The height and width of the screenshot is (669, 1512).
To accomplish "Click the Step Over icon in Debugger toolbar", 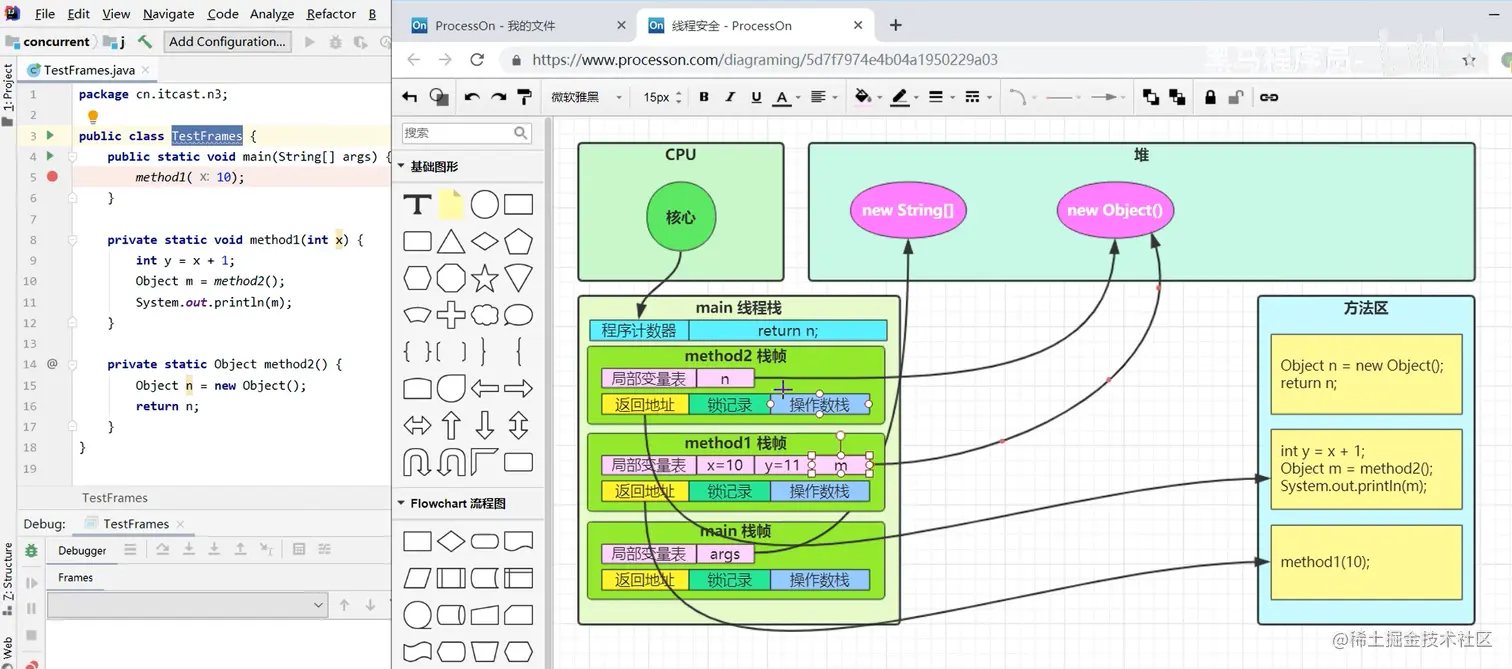I will tap(162, 549).
